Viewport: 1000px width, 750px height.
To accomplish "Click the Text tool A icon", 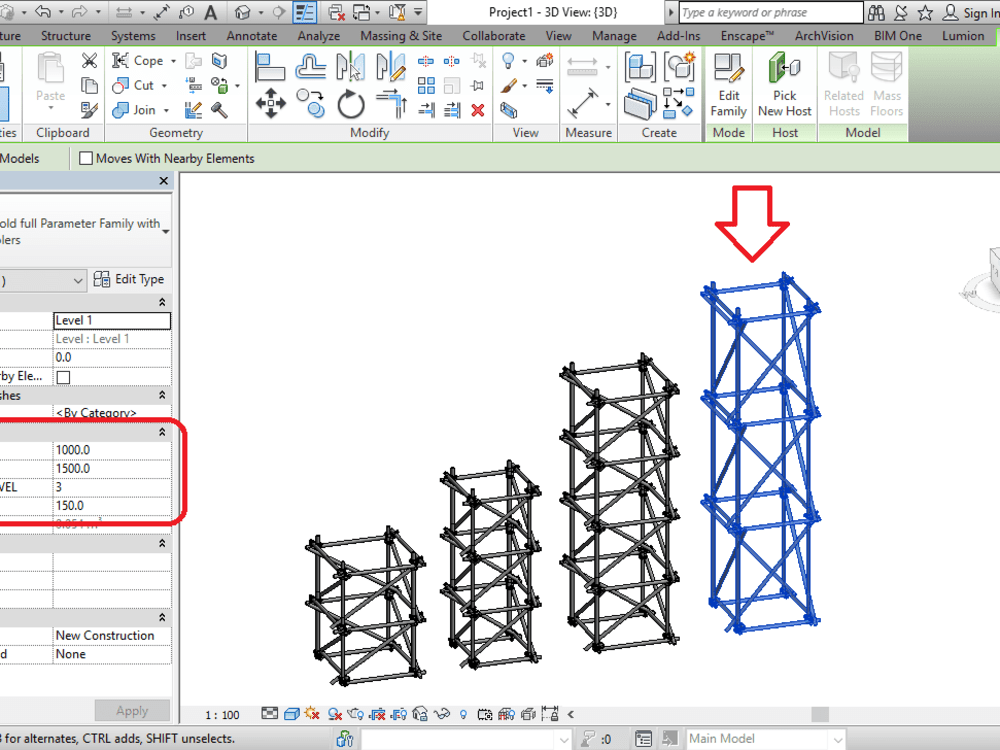I will point(210,12).
